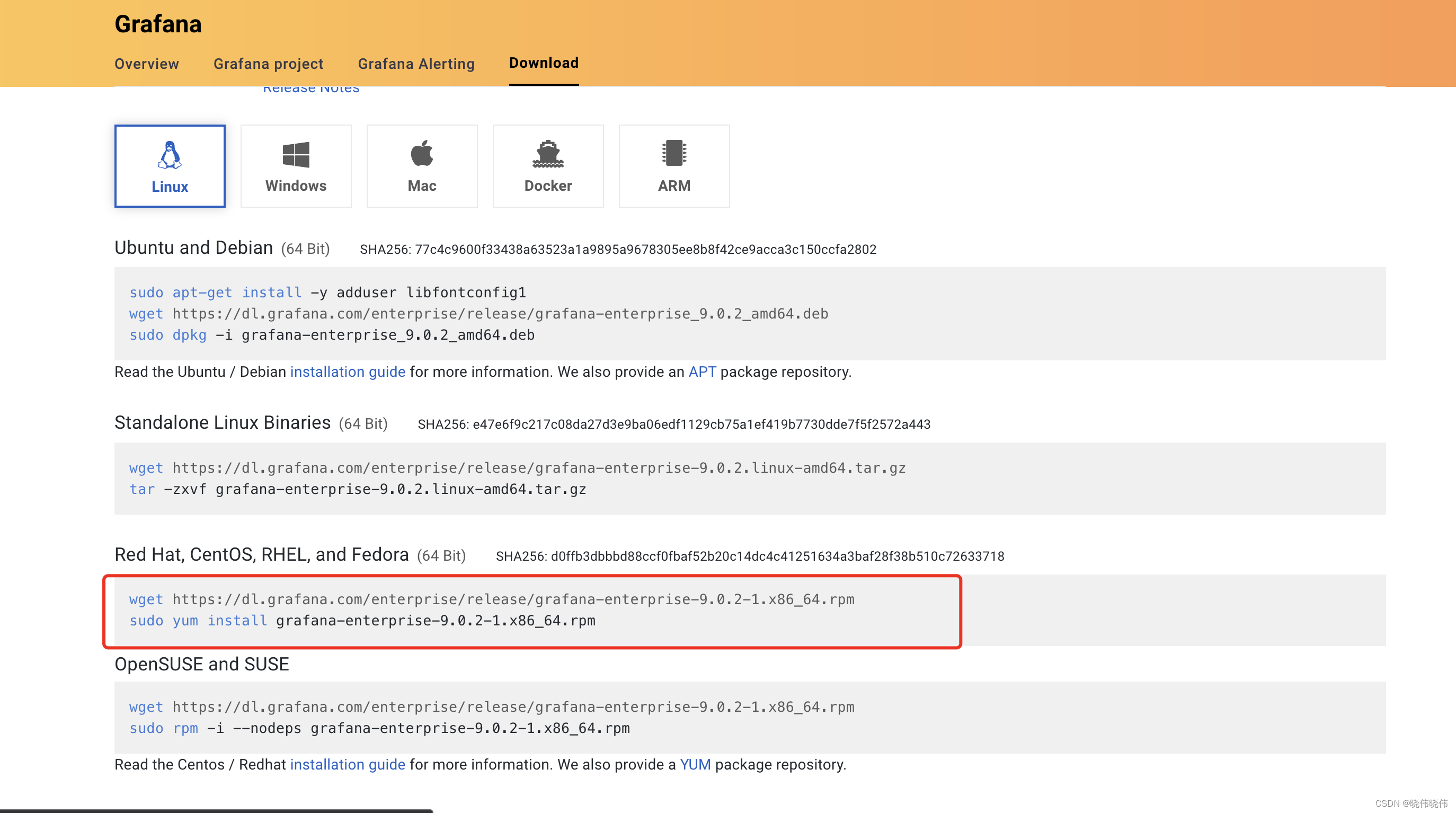Image resolution: width=1456 pixels, height=813 pixels.
Task: Choose Docker as the download platform
Action: (x=548, y=166)
